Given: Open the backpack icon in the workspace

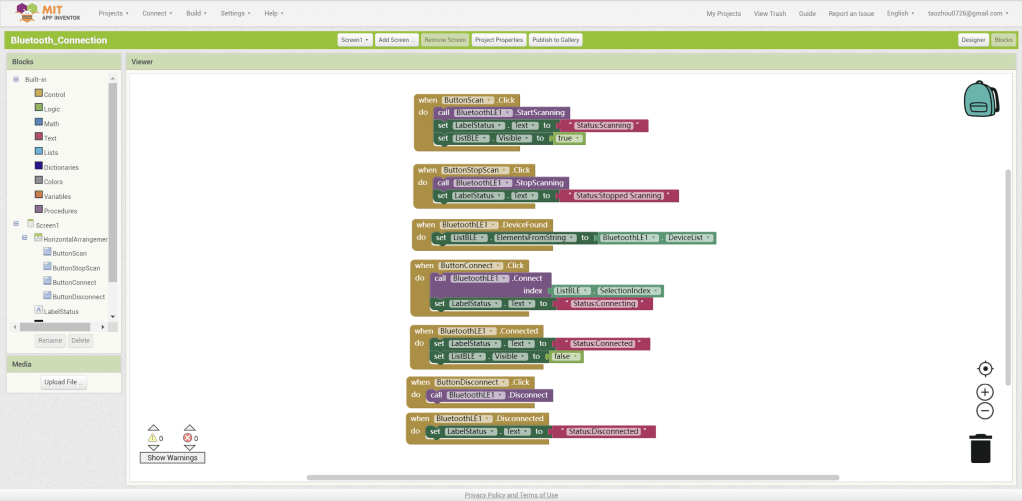Looking at the screenshot, I should pos(982,100).
